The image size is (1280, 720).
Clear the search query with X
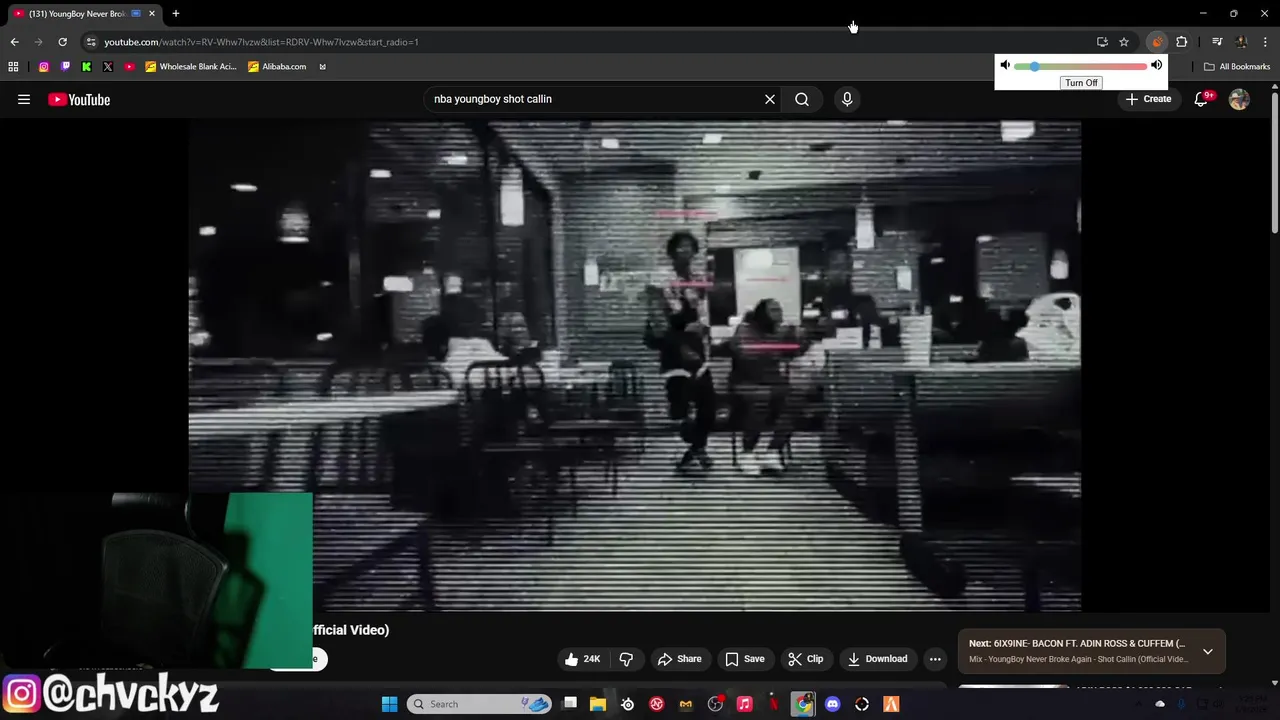pyautogui.click(x=770, y=99)
